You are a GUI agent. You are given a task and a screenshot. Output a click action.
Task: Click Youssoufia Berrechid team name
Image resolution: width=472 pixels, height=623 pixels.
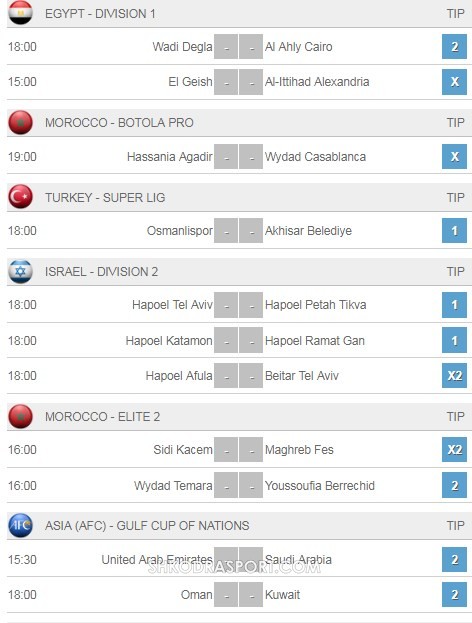[x=320, y=486]
